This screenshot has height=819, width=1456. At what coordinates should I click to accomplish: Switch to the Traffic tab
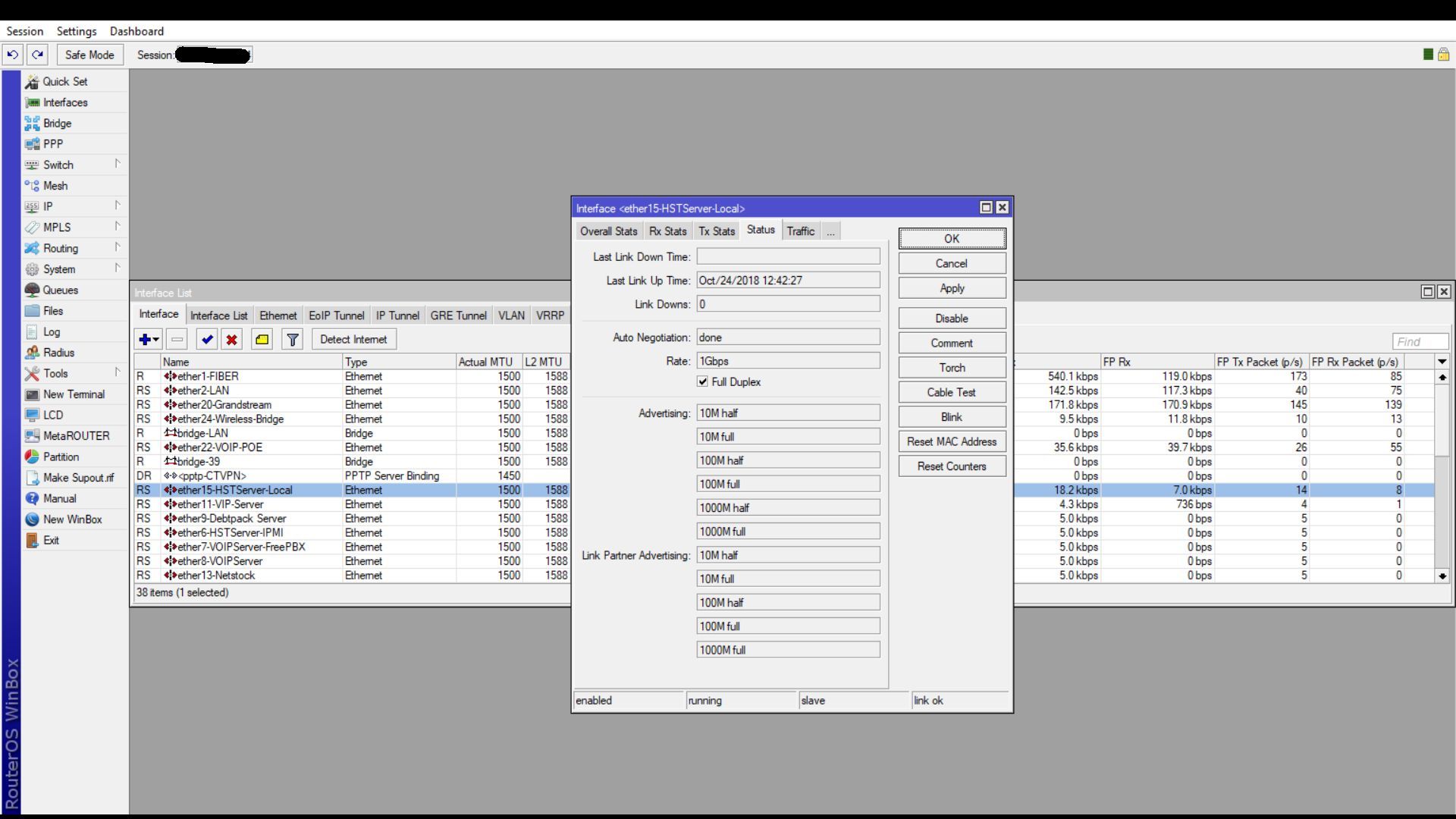point(800,231)
